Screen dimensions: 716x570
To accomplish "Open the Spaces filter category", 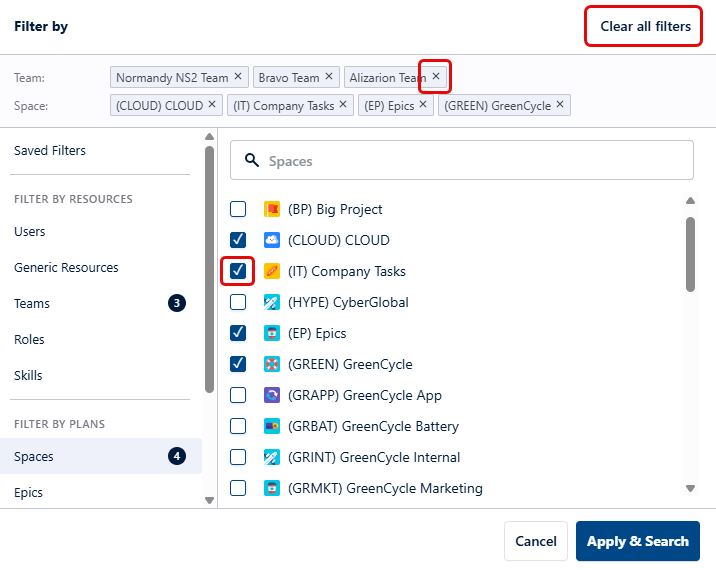I will (x=100, y=456).
